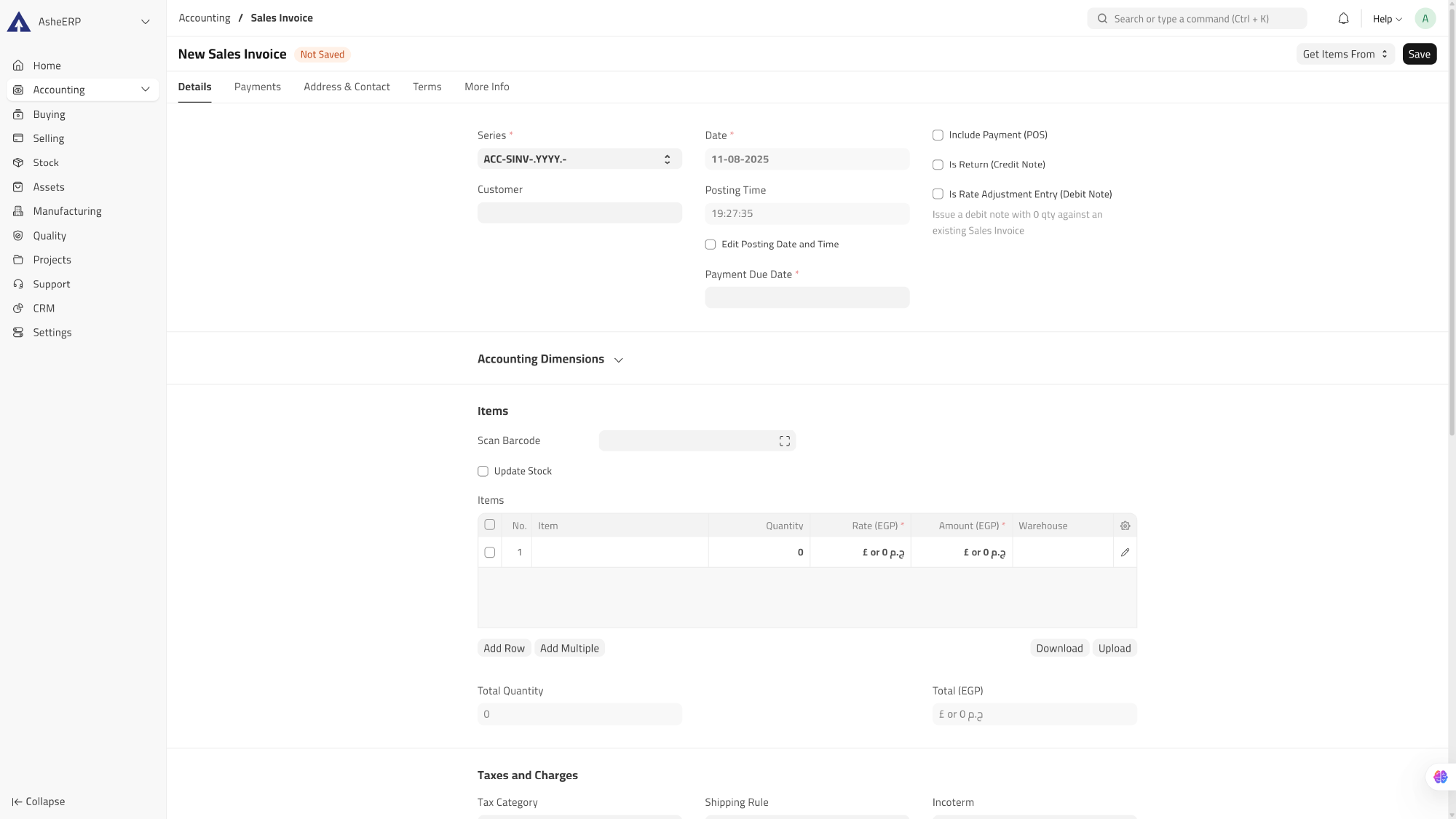Check Is Return (Credit Note)

pyautogui.click(x=938, y=165)
